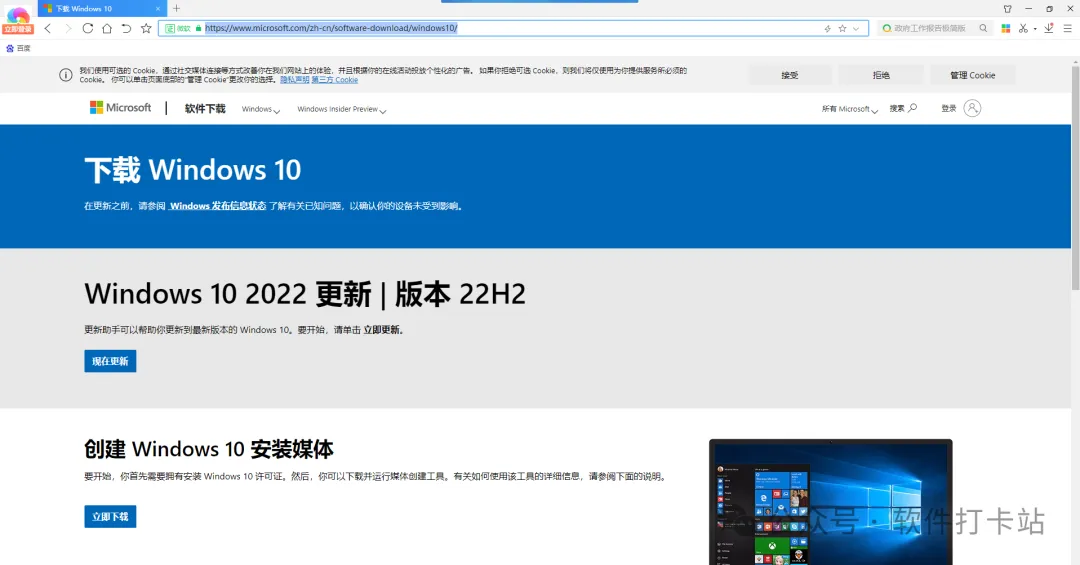1080x565 pixels.
Task: Click the magnifier icon in the search box
Action: coord(983,28)
